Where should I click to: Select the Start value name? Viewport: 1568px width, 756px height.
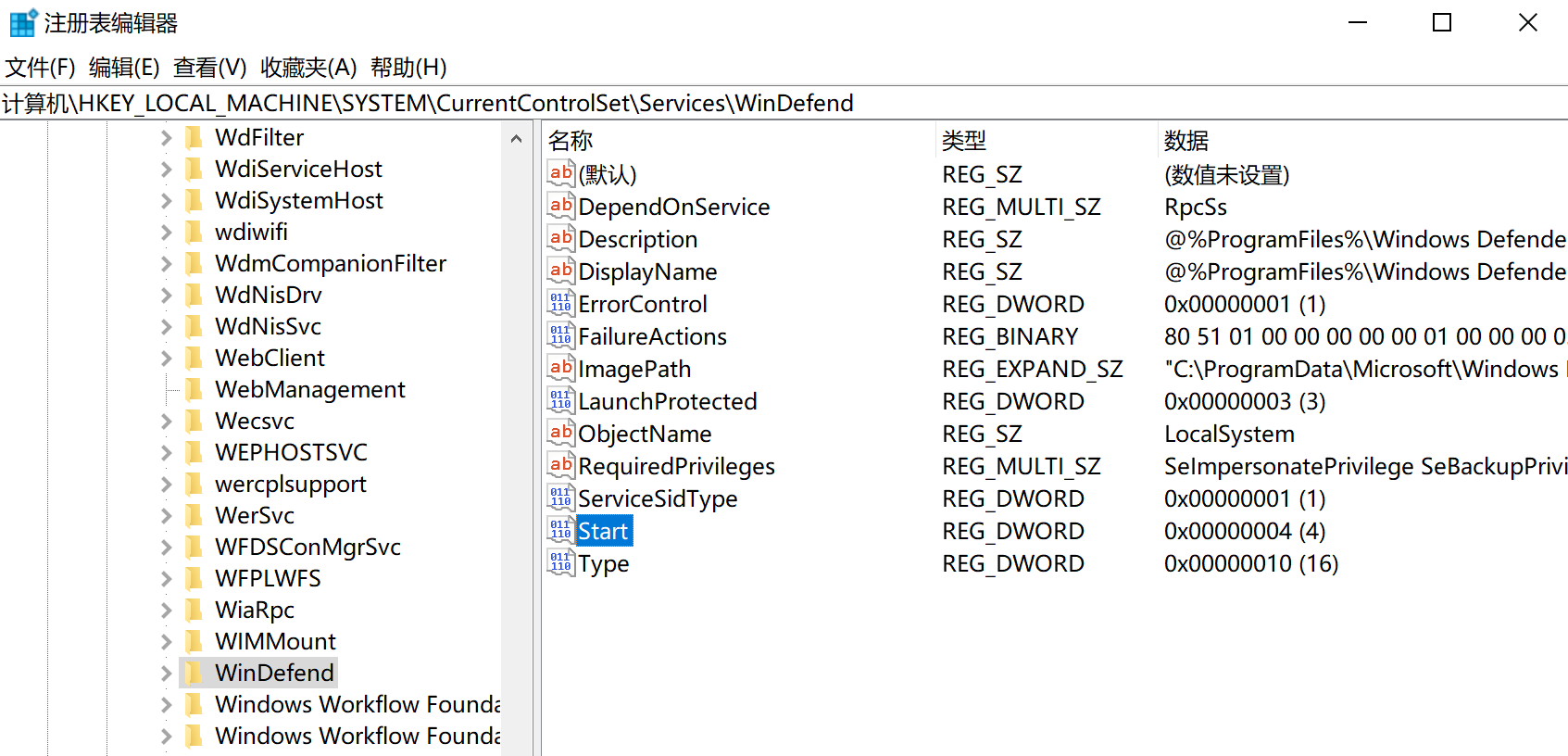tap(604, 531)
